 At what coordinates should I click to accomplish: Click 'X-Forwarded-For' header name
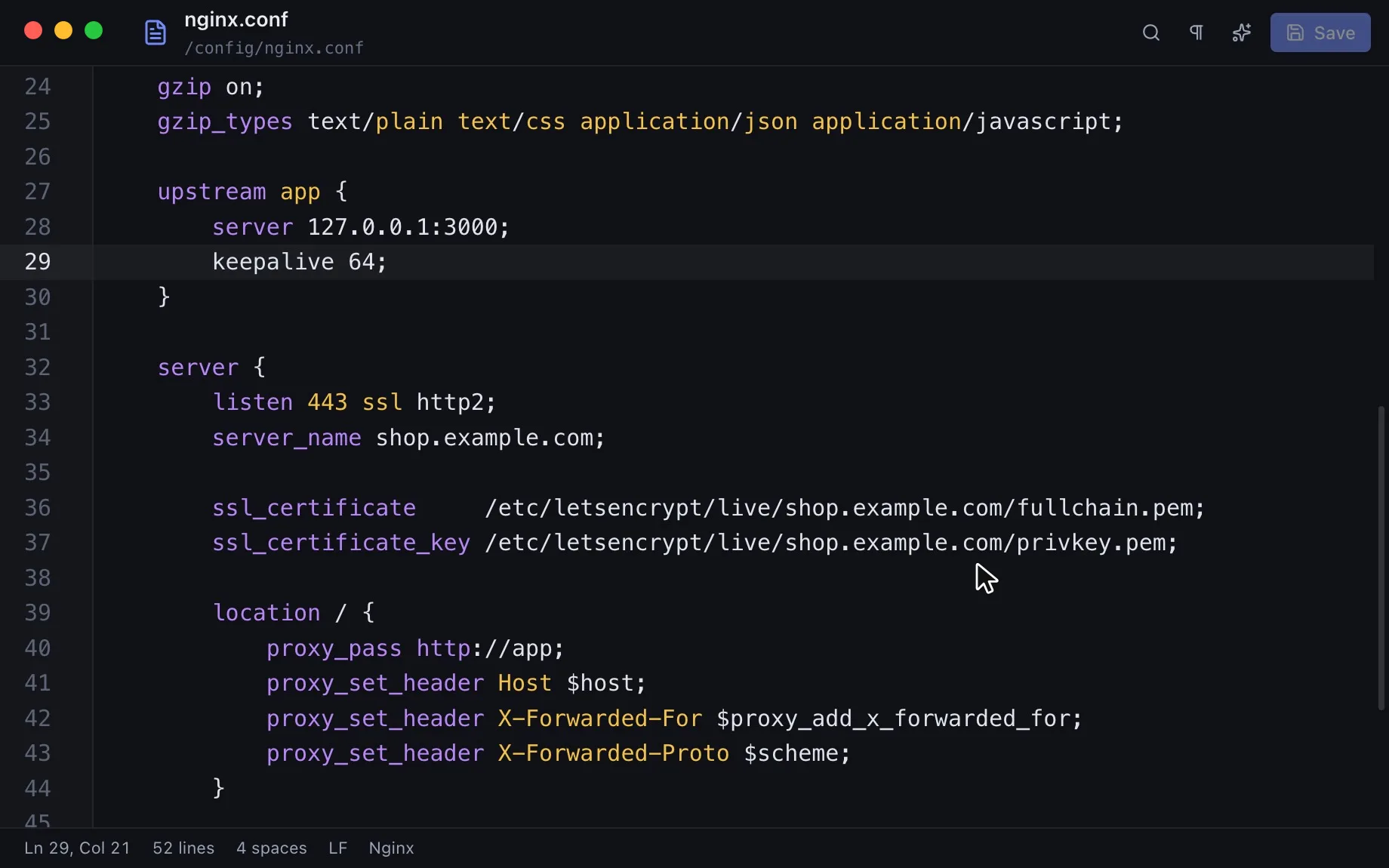tap(600, 719)
